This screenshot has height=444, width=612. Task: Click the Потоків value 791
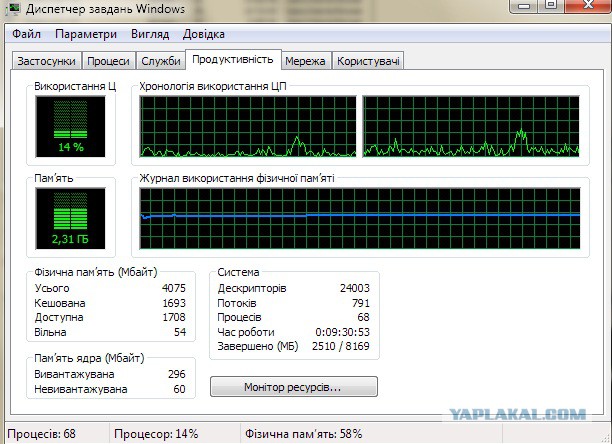pyautogui.click(x=361, y=303)
